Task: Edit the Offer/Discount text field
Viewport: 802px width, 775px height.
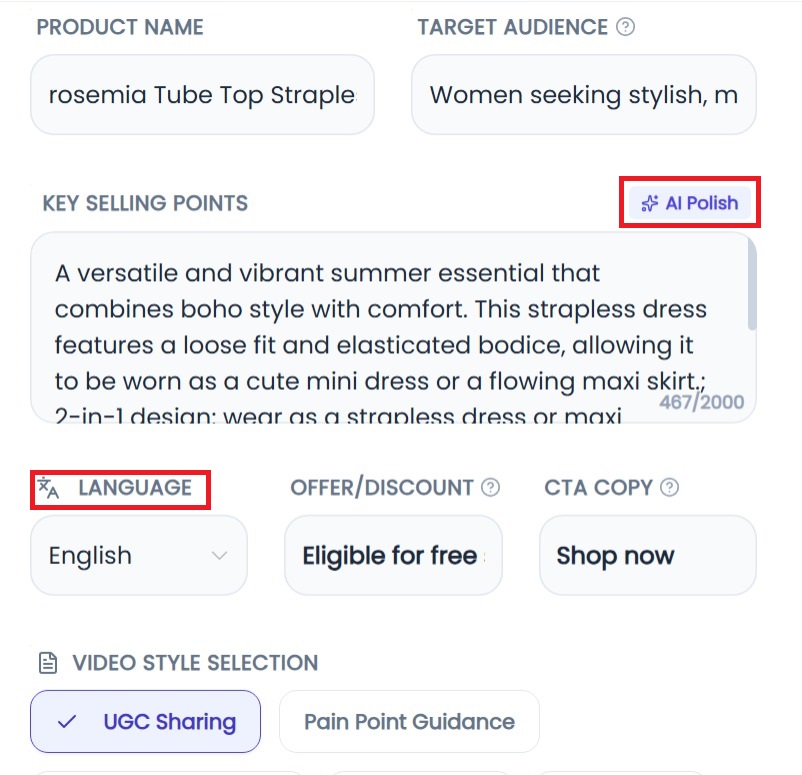Action: [x=393, y=556]
